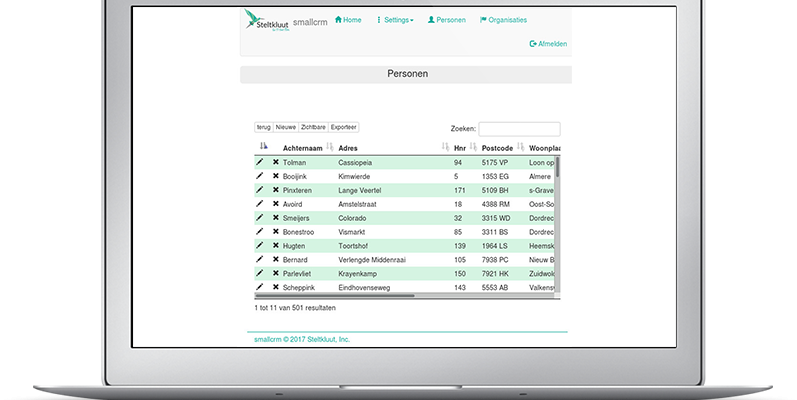Sort table by Adres column
The image size is (797, 400).
[x=348, y=148]
